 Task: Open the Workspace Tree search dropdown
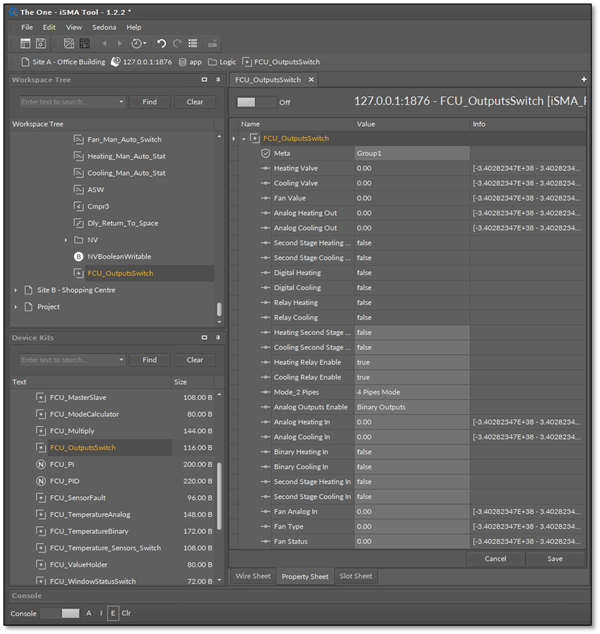tap(121, 102)
